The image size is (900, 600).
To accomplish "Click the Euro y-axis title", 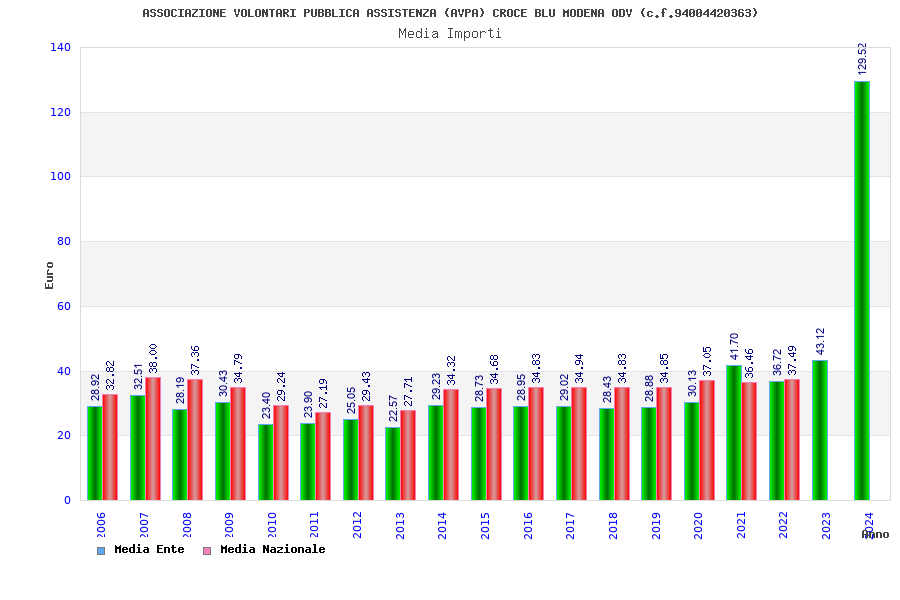I will [49, 275].
